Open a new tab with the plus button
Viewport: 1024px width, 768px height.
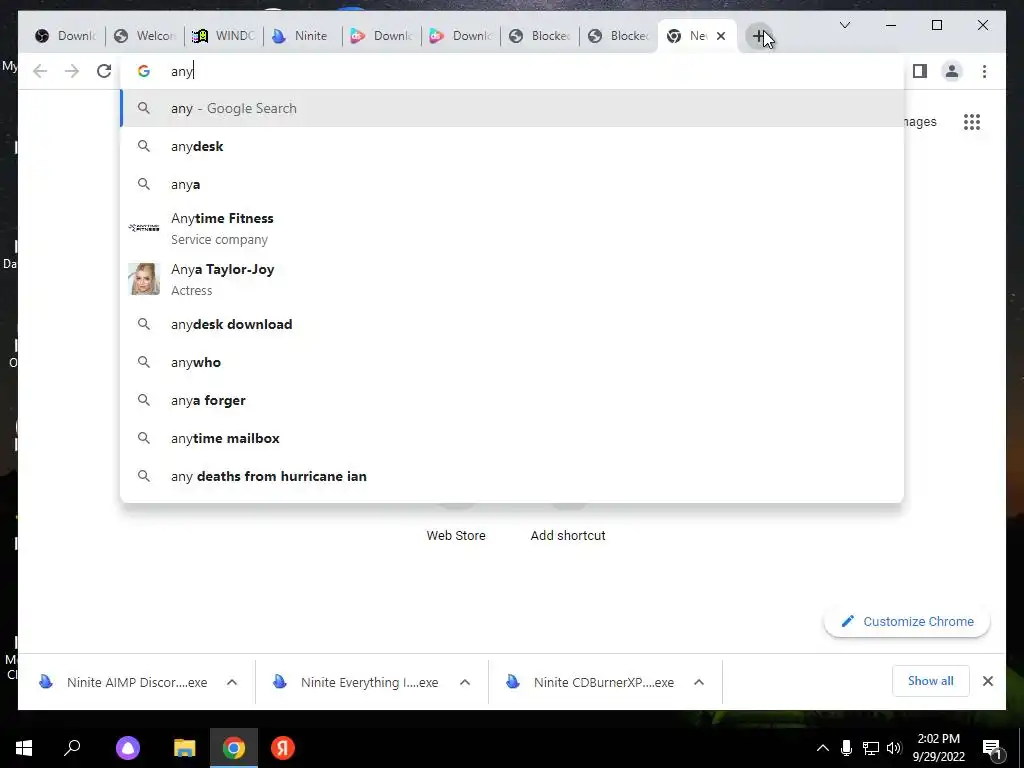[x=759, y=36]
